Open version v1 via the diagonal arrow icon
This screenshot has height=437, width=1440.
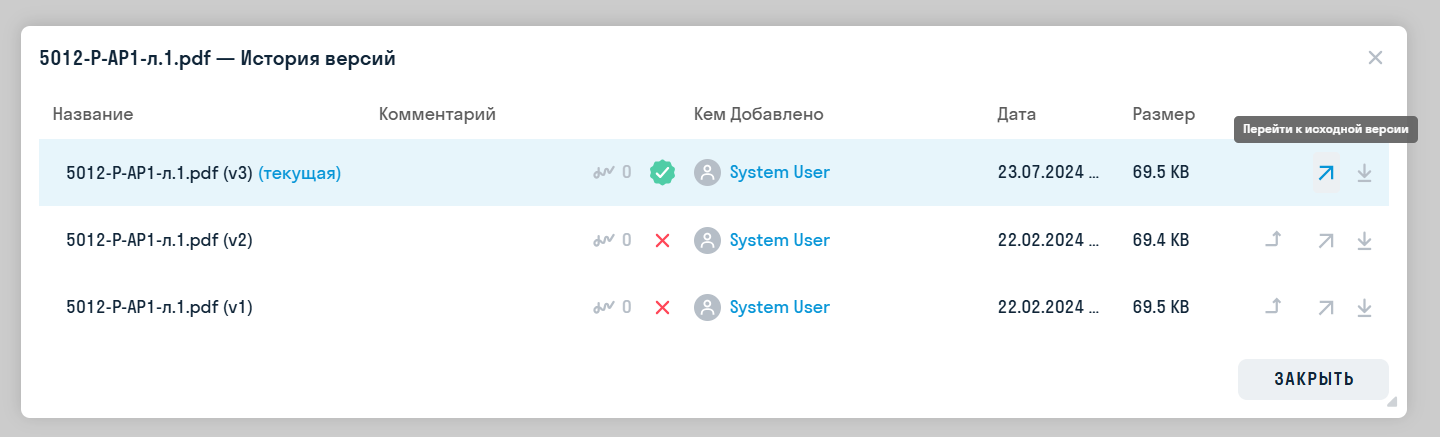tap(1325, 307)
